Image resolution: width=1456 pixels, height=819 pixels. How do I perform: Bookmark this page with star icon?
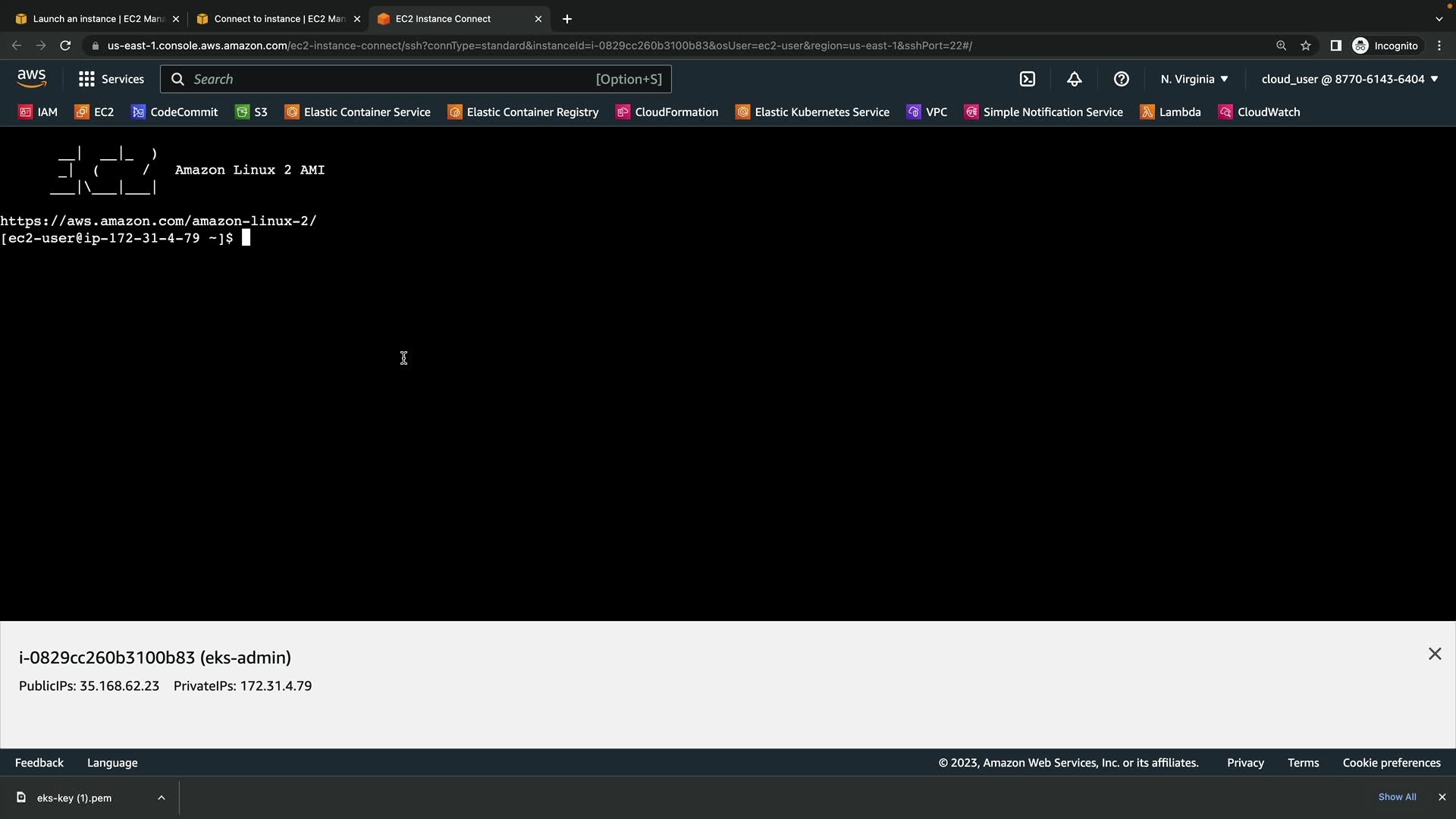pyautogui.click(x=1306, y=45)
